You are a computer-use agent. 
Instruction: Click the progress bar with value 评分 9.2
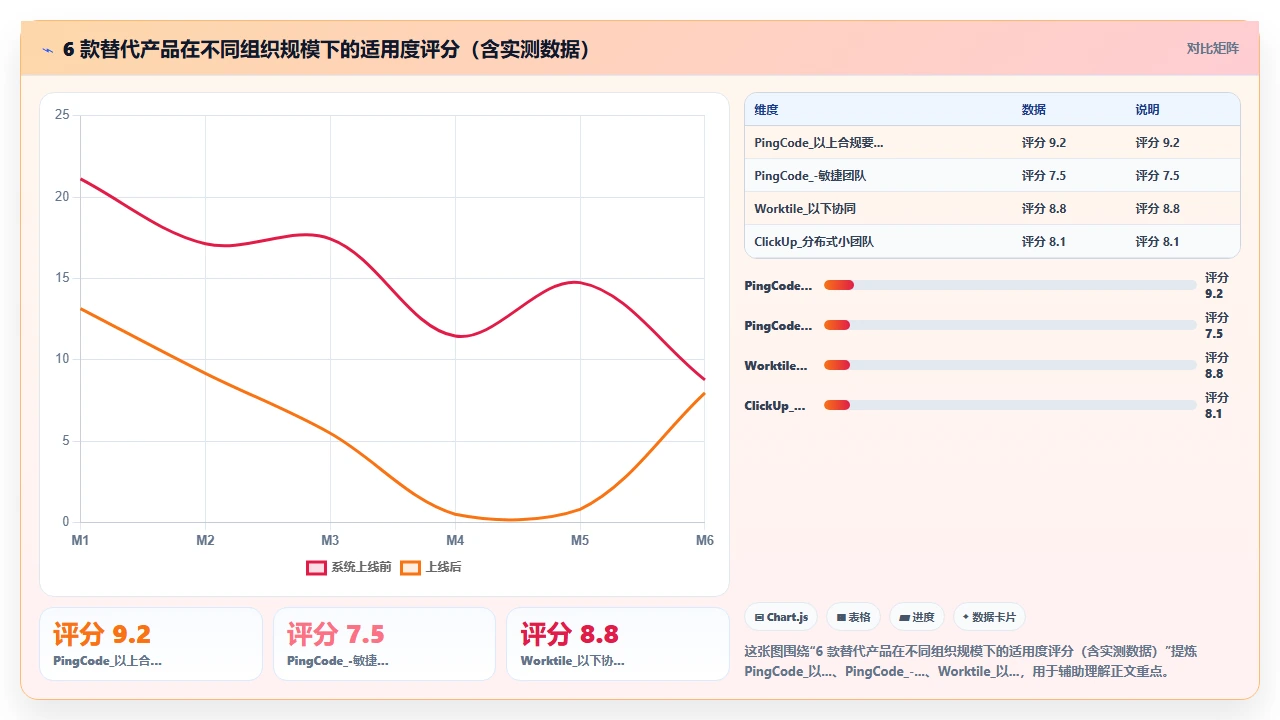coord(1010,285)
